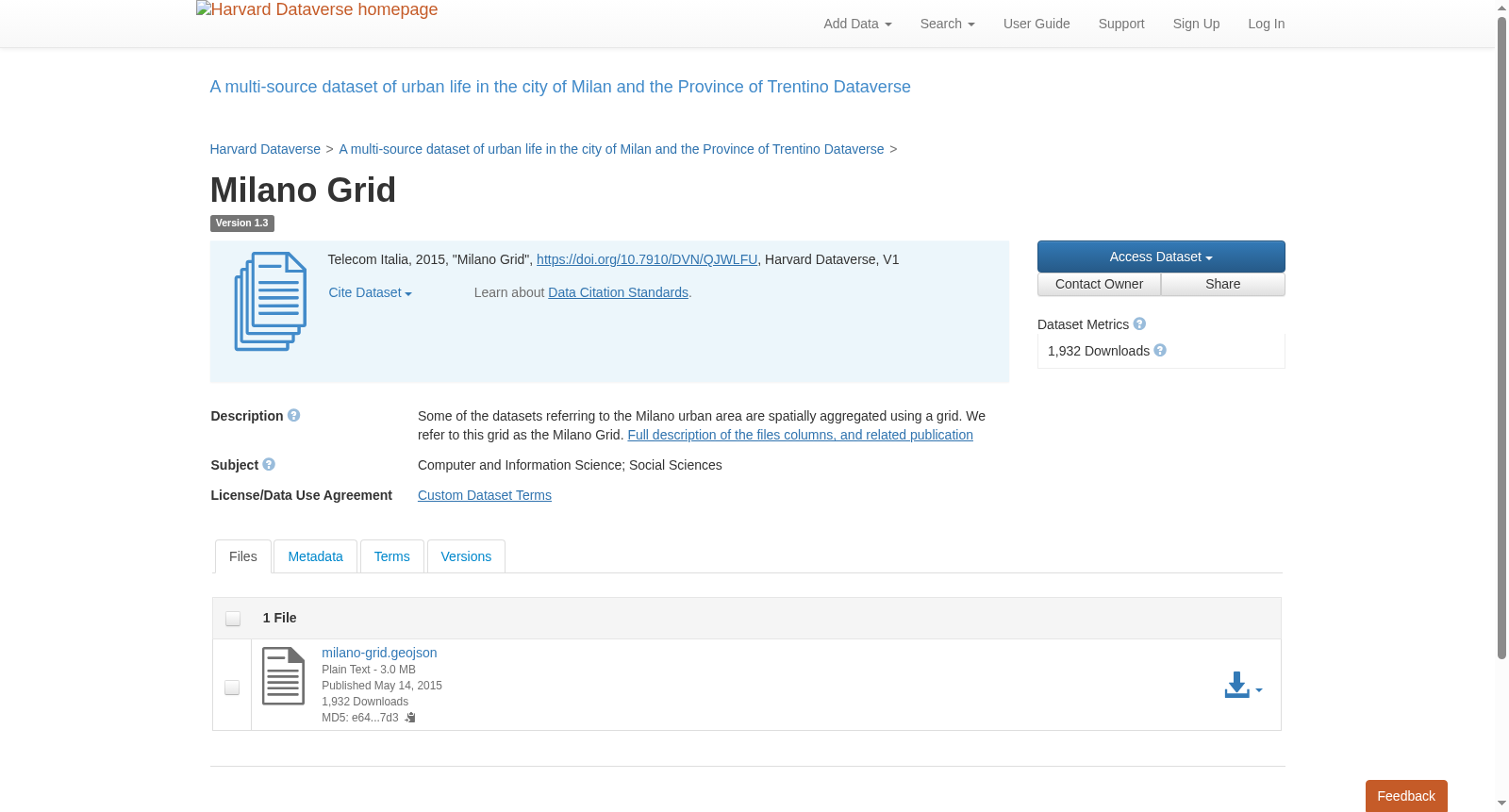1509x812 pixels.
Task: Click the large dataset documents icon
Action: [x=271, y=302]
